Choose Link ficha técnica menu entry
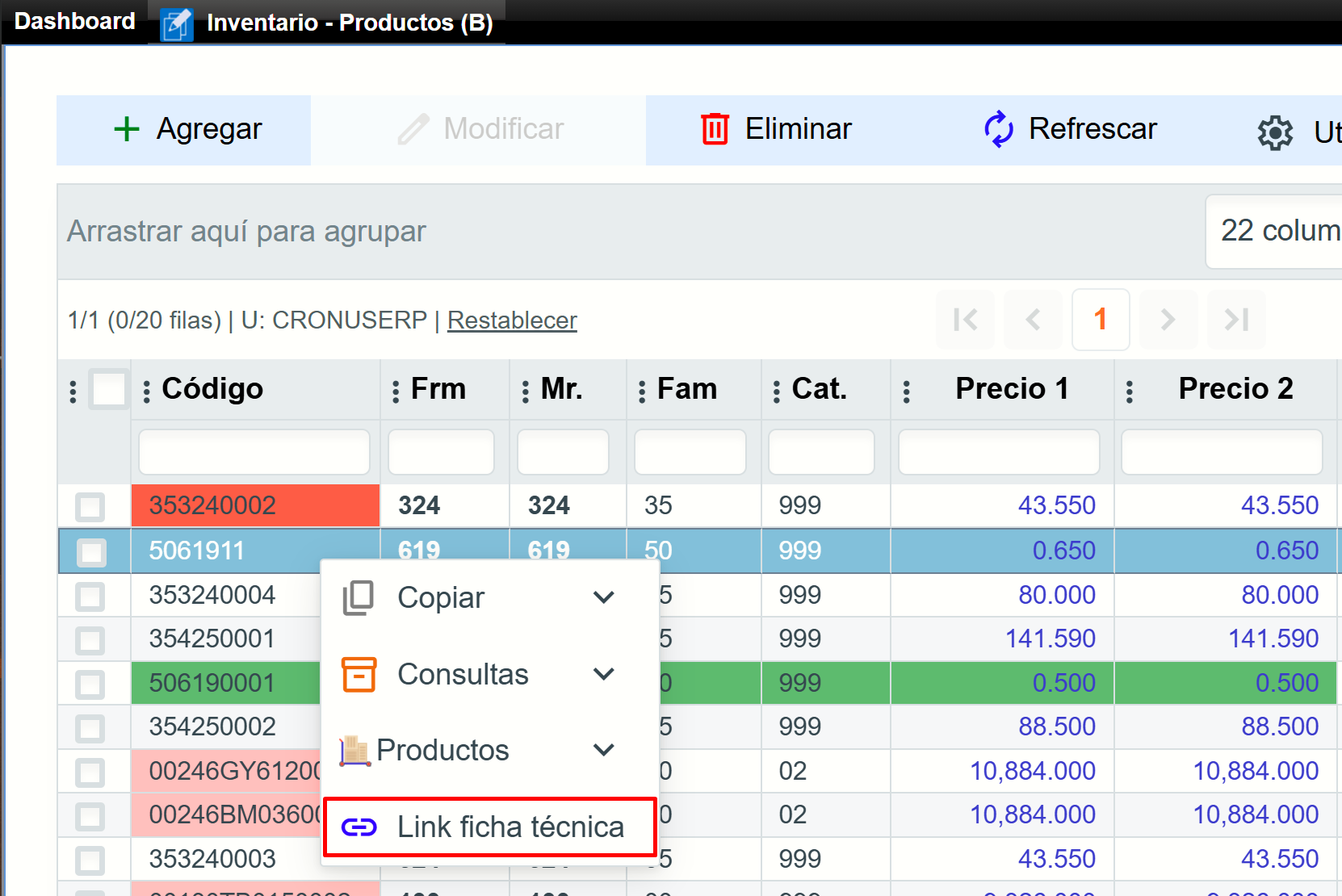 click(489, 827)
